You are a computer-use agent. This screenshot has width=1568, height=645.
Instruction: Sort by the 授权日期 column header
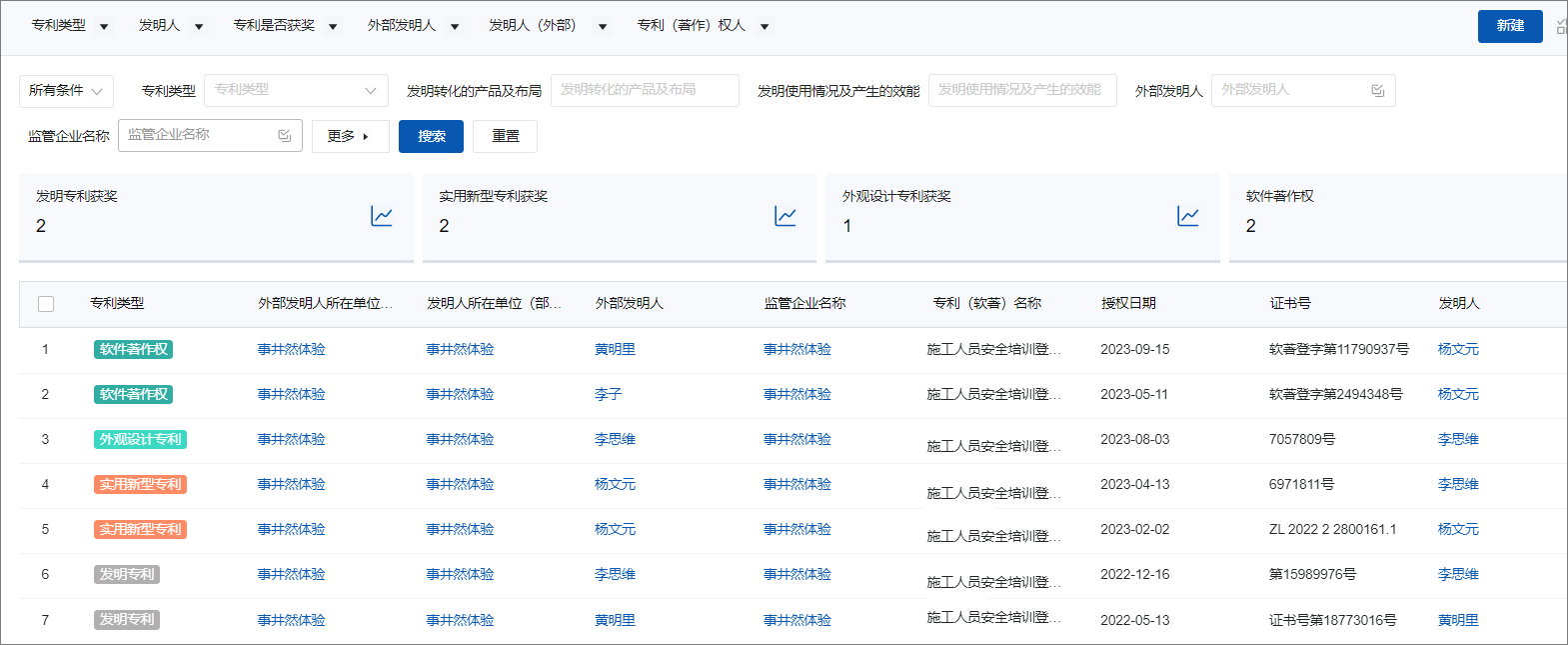coord(1128,303)
